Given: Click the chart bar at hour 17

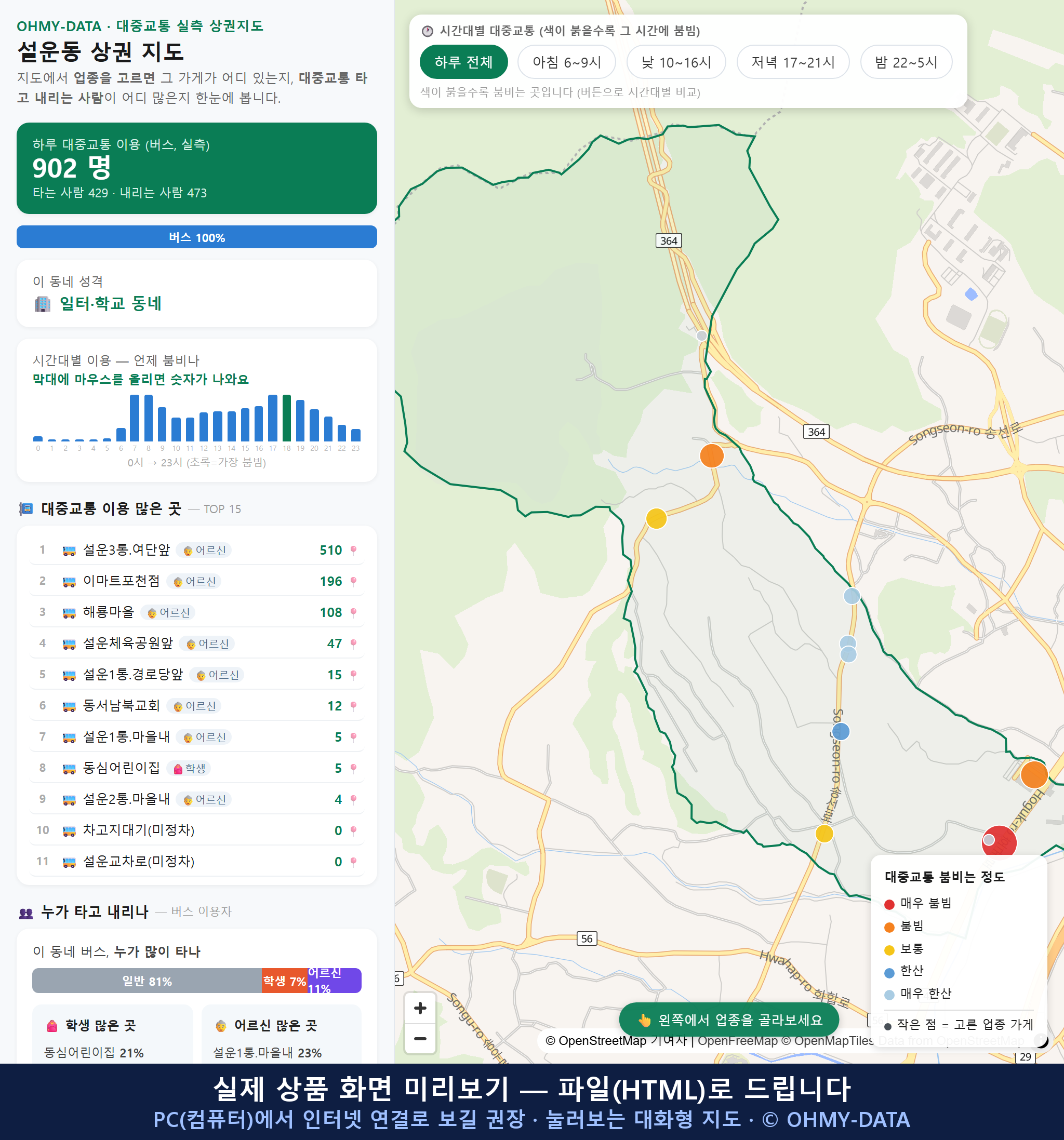Looking at the screenshot, I should pos(273,418).
